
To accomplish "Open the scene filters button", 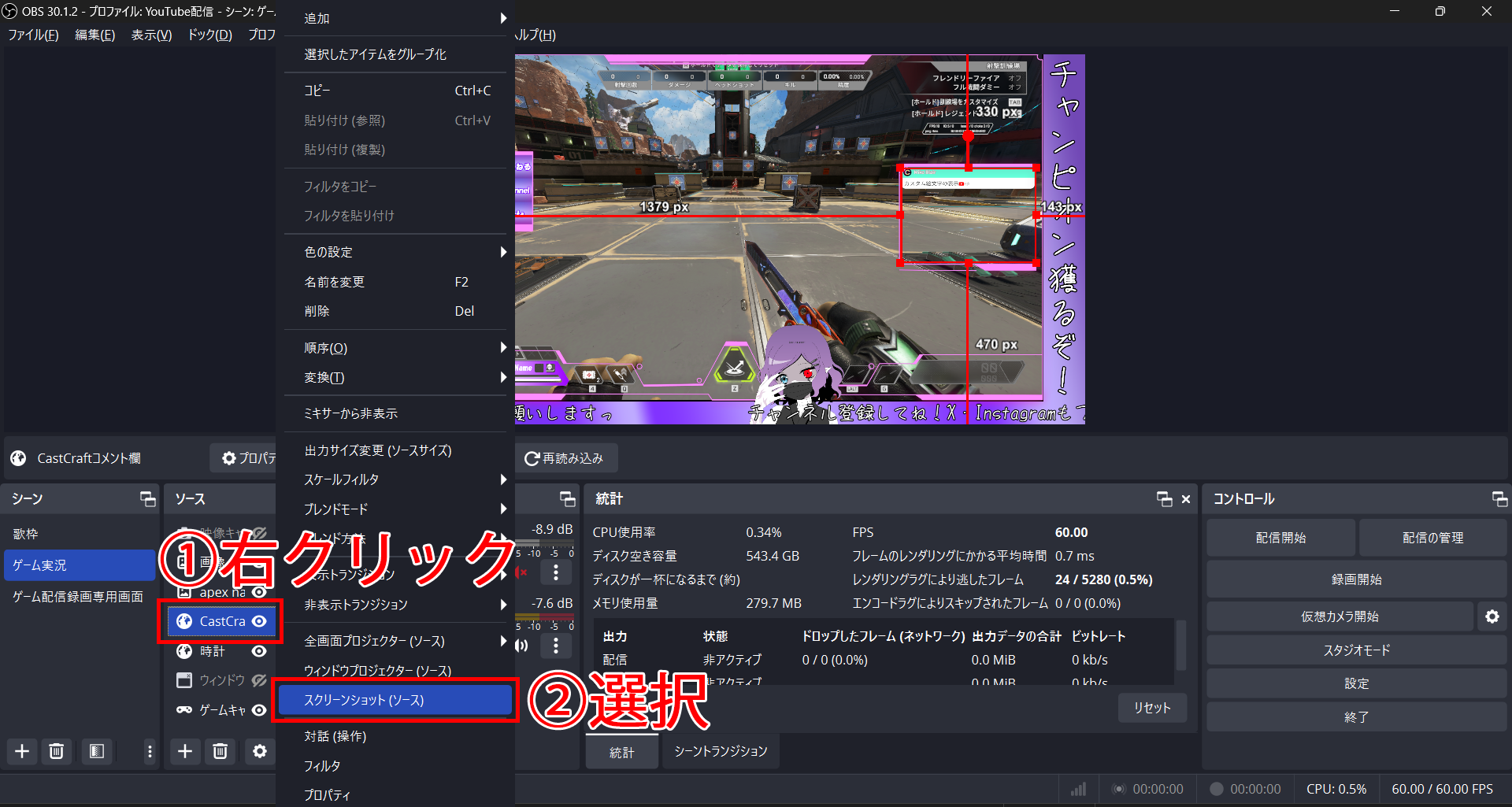I will point(97,751).
